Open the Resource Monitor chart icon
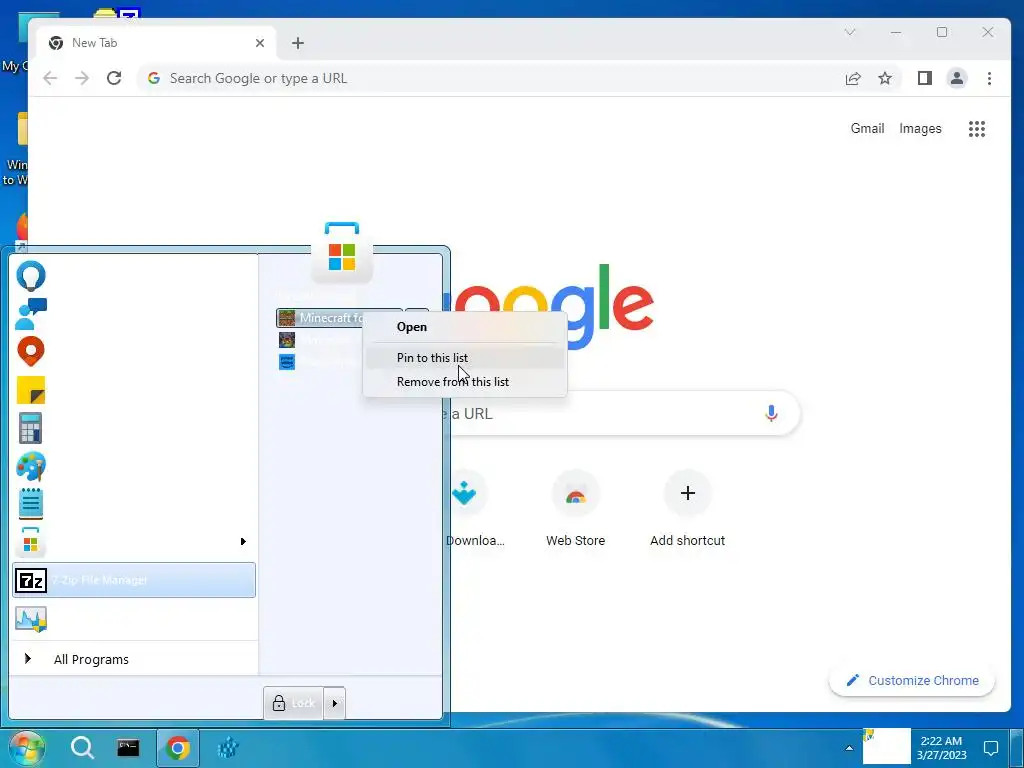 (31, 619)
